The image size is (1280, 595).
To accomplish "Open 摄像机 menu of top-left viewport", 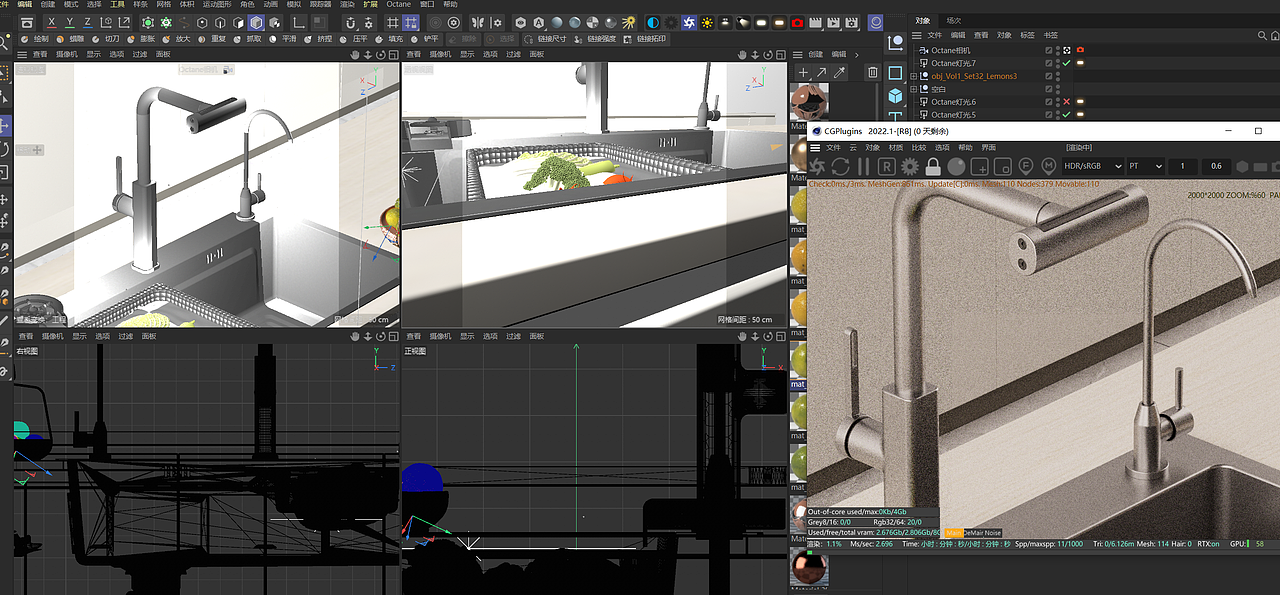I will [67, 54].
